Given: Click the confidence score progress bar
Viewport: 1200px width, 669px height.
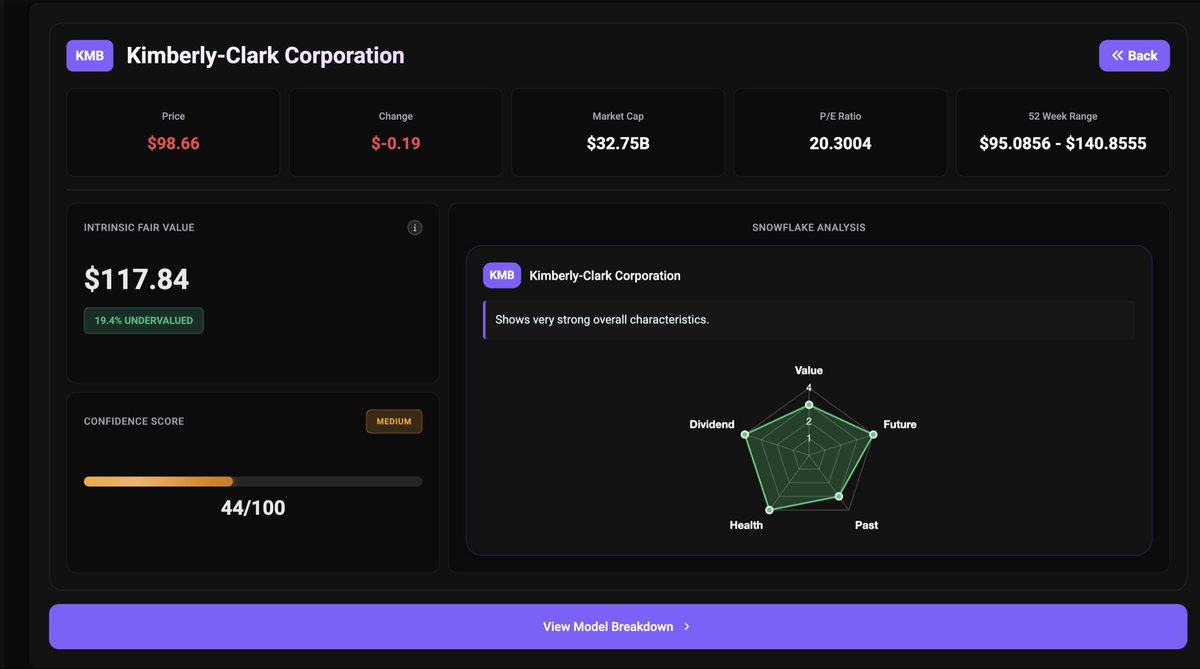Looking at the screenshot, I should (x=253, y=481).
